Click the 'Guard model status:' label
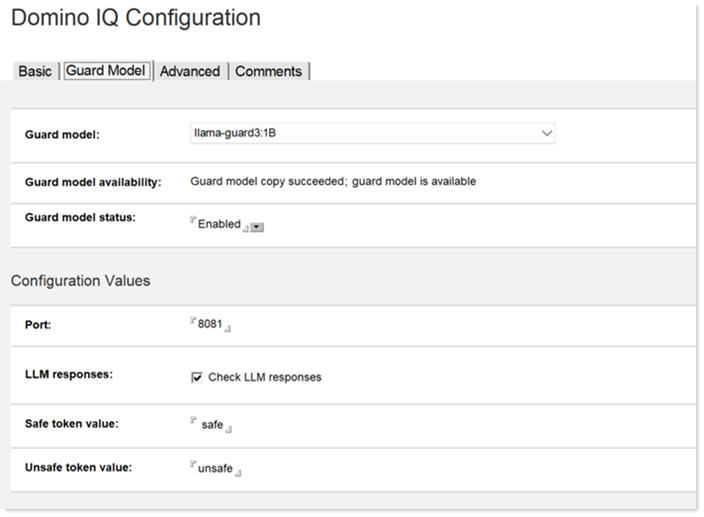 [x=79, y=217]
